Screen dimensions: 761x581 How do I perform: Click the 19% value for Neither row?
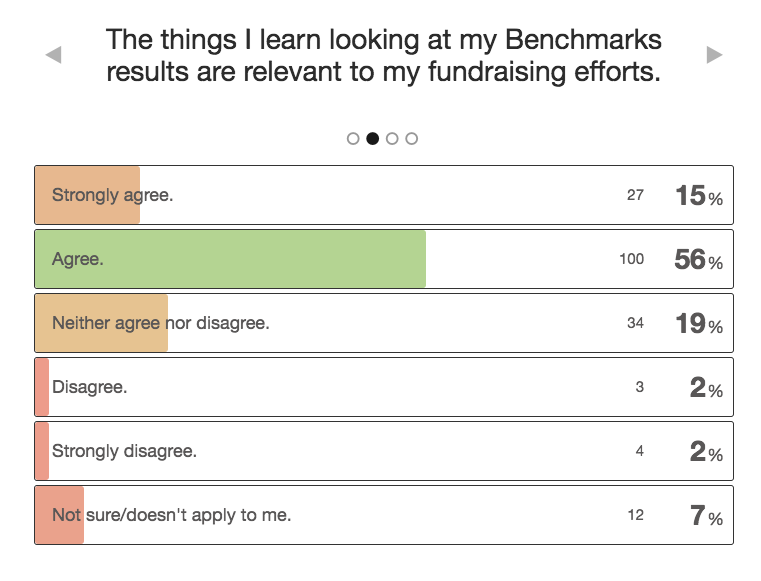click(x=699, y=324)
